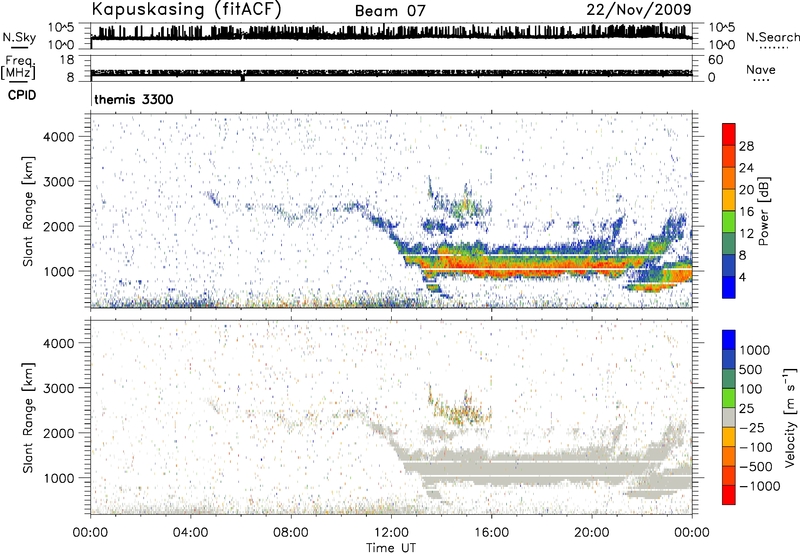The image size is (800, 554).
Task: Click the title 'Kapuskasing (fitACF)'
Action: (x=186, y=10)
